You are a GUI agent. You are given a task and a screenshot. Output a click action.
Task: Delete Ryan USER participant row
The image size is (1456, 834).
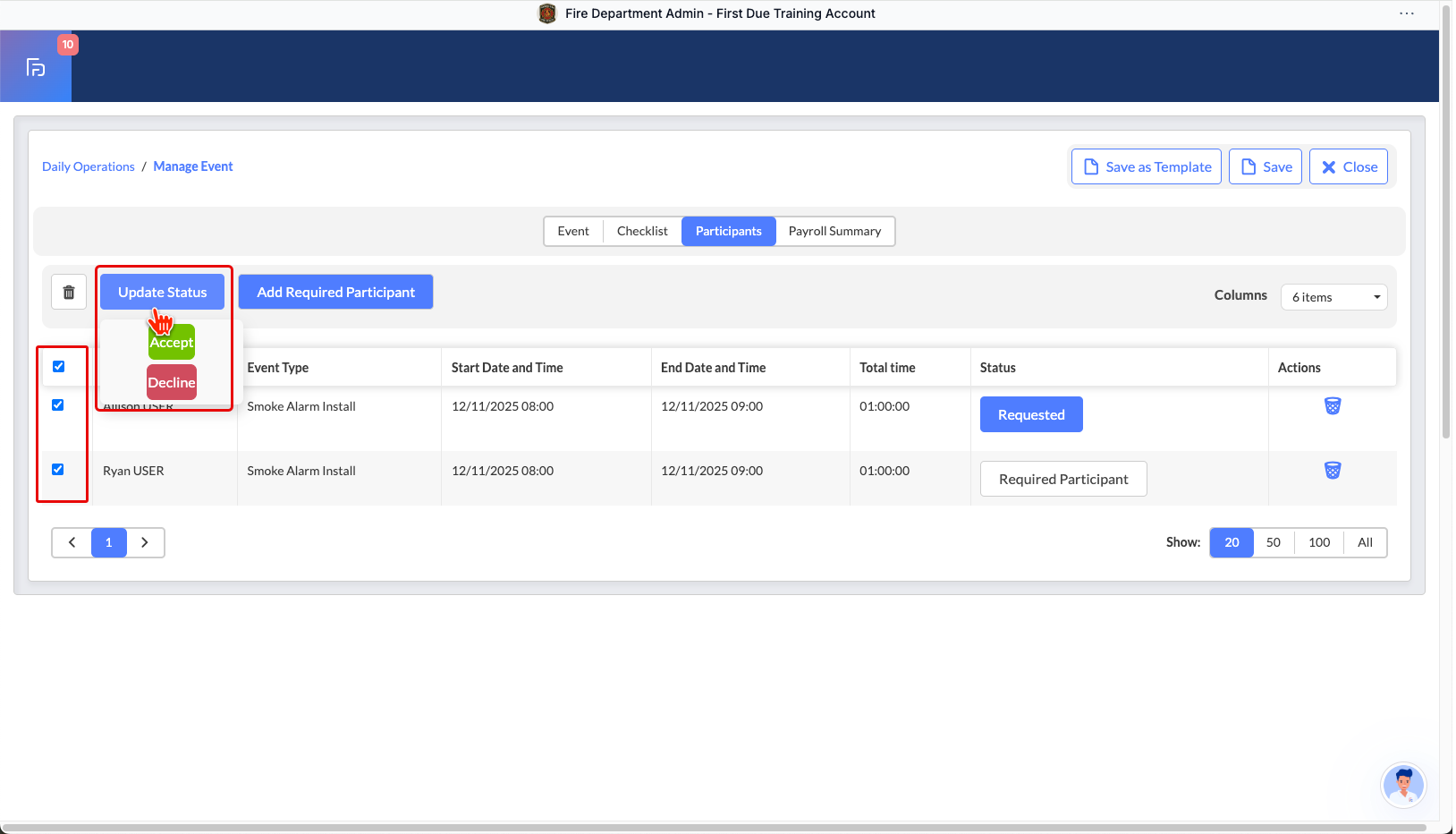(x=1332, y=471)
